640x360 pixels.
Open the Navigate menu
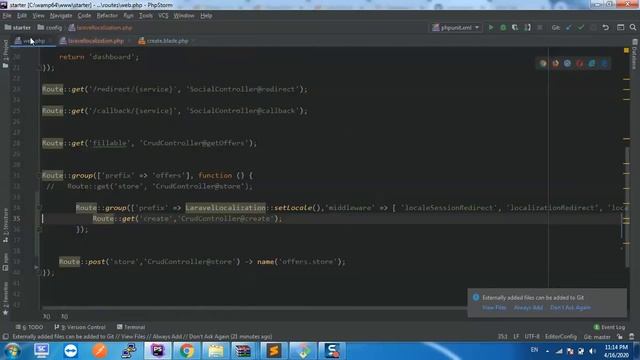[61, 16]
